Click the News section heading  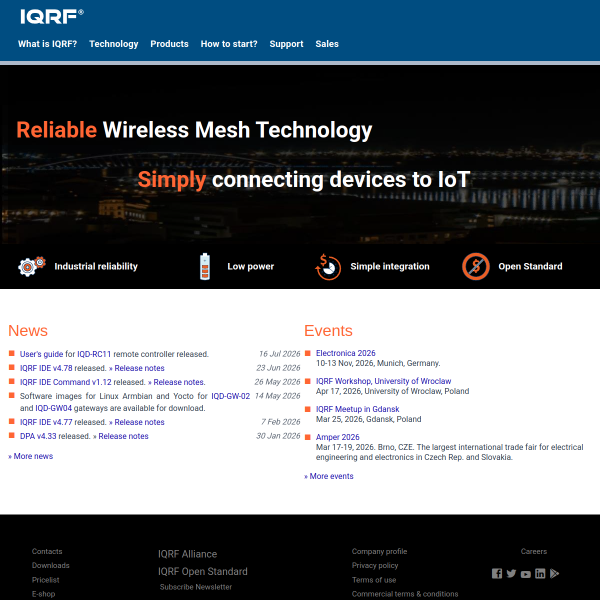[x=28, y=331]
